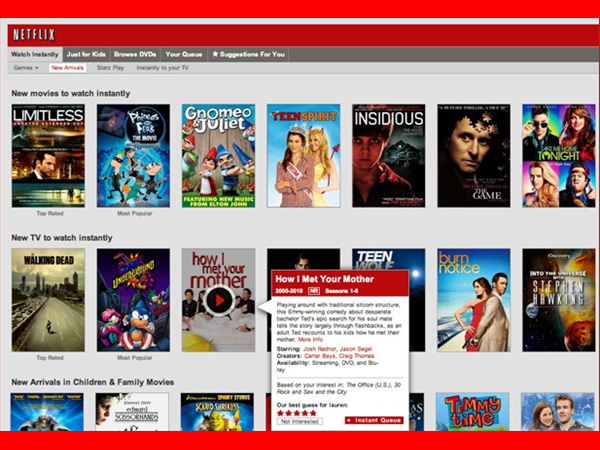Open the Limitless movie poster
The image size is (600, 450).
click(47, 155)
